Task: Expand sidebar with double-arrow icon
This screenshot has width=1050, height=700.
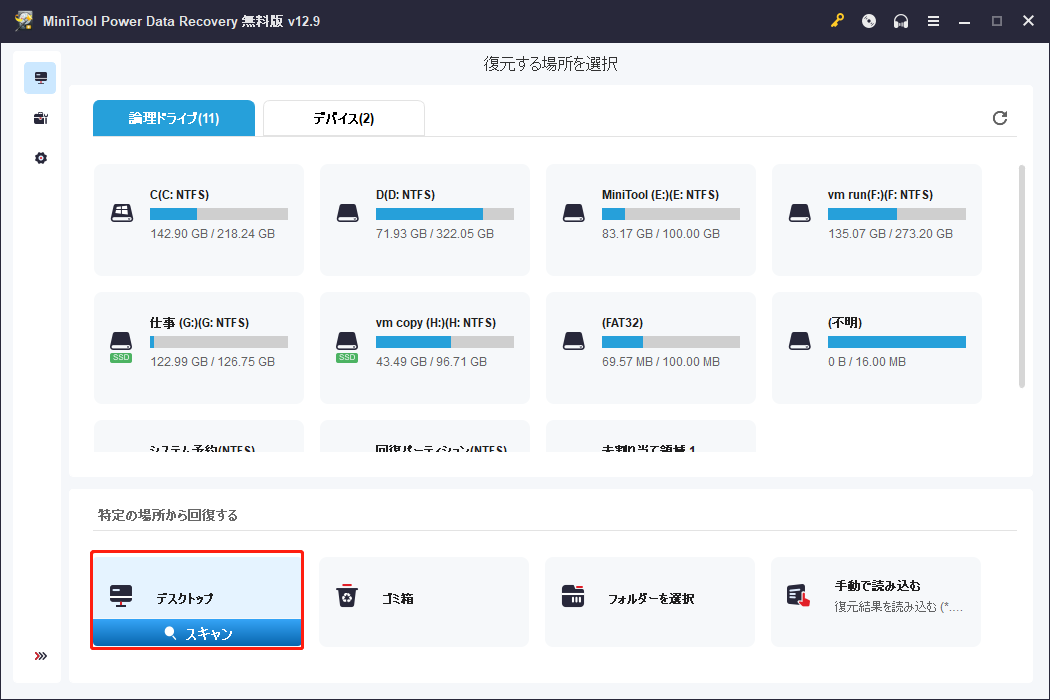Action: point(40,656)
